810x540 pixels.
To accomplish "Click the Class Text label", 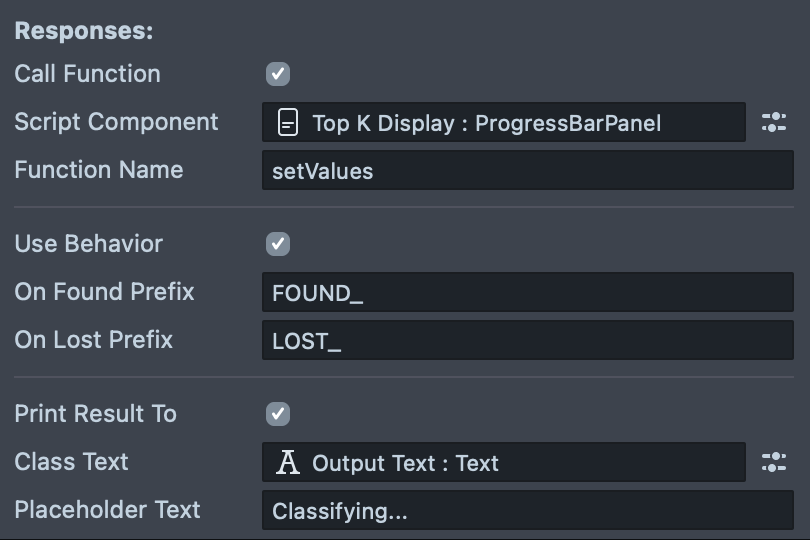I will pyautogui.click(x=71, y=462).
